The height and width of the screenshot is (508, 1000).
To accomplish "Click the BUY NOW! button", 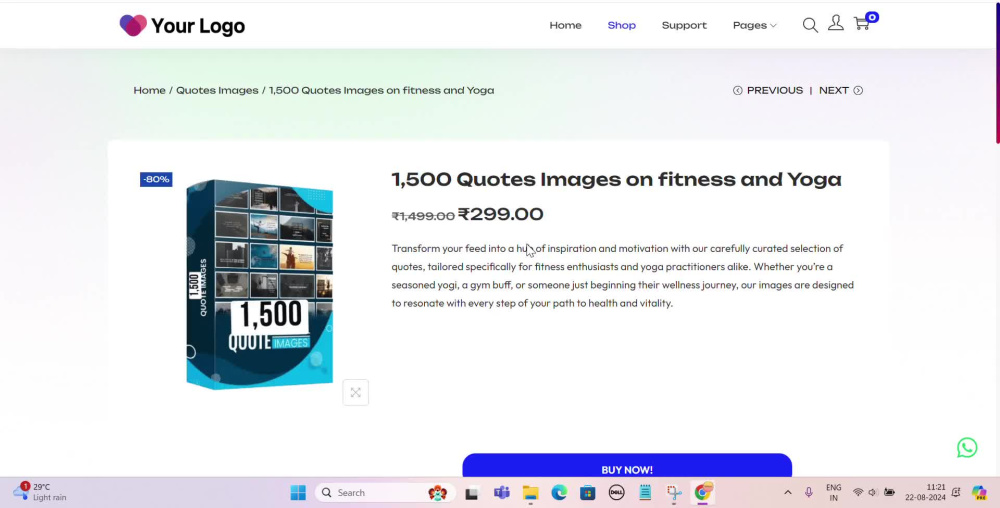I will coord(627,466).
